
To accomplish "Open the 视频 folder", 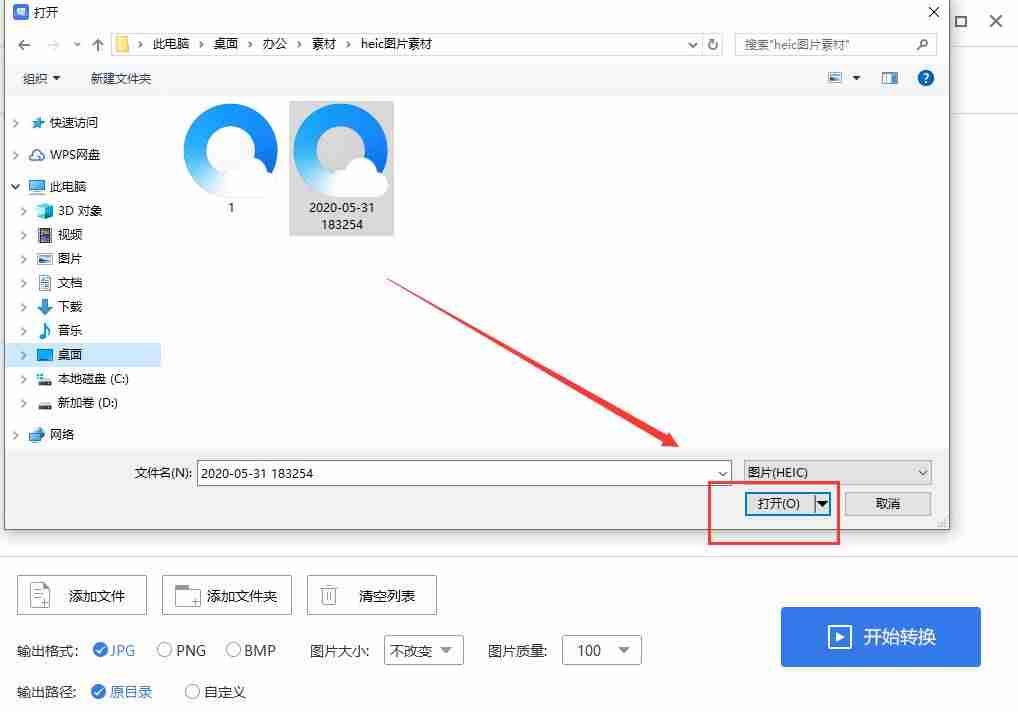I will [69, 234].
